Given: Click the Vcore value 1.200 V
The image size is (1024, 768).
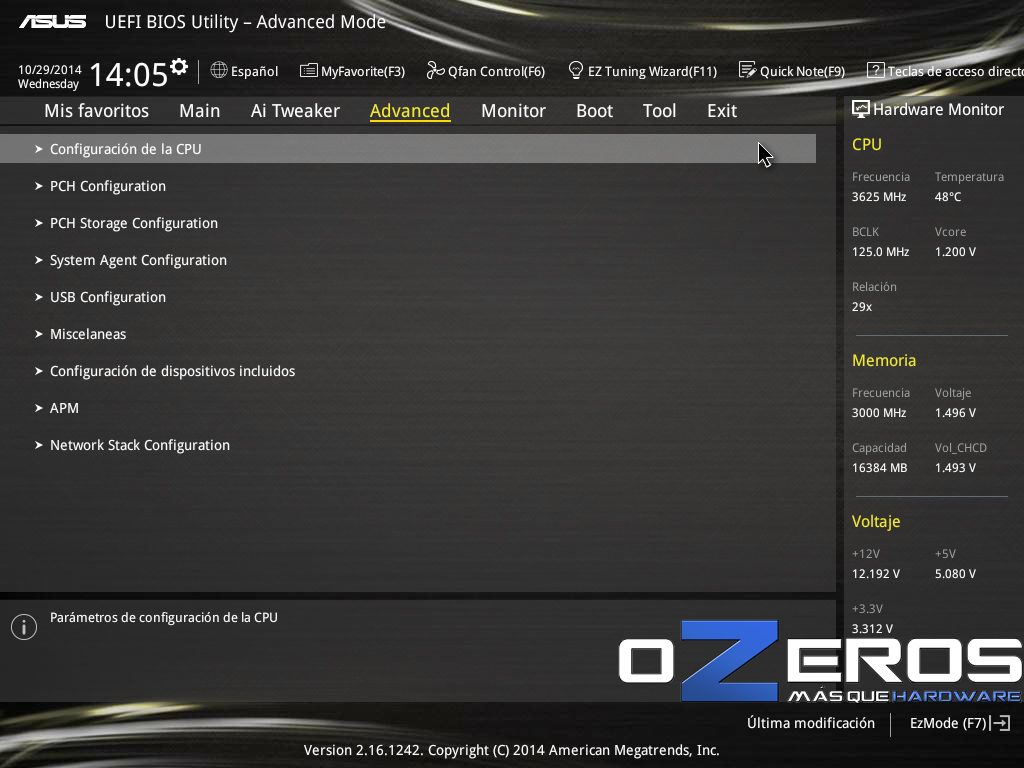Looking at the screenshot, I should 955,251.
